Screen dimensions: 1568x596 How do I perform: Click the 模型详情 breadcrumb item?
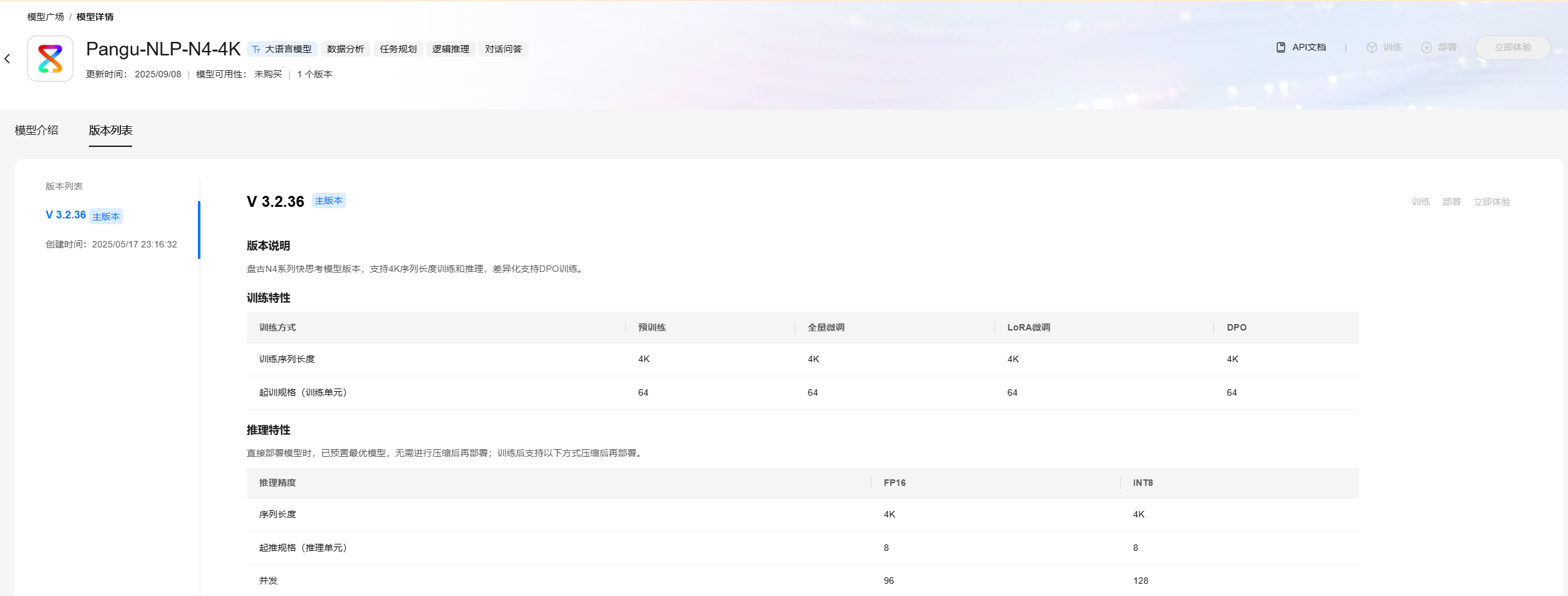tap(95, 17)
